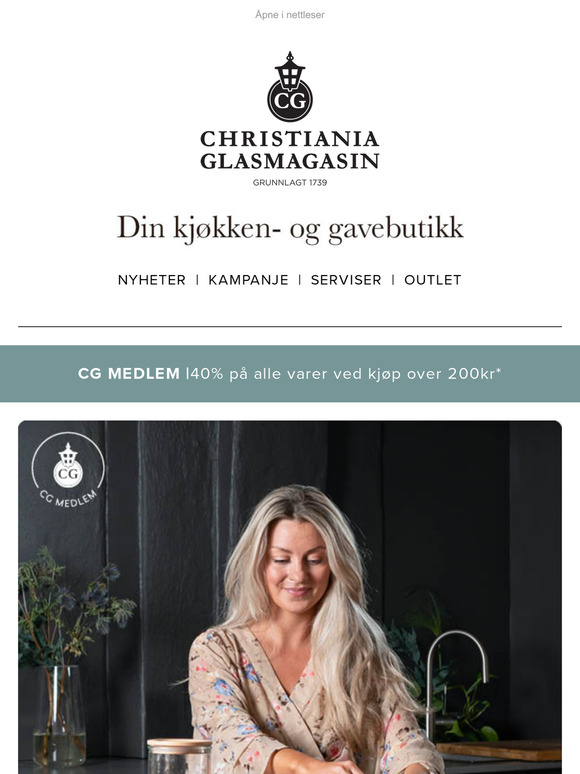Viewport: 580px width, 774px height.
Task: Open the SERVISER category
Action: coord(346,280)
